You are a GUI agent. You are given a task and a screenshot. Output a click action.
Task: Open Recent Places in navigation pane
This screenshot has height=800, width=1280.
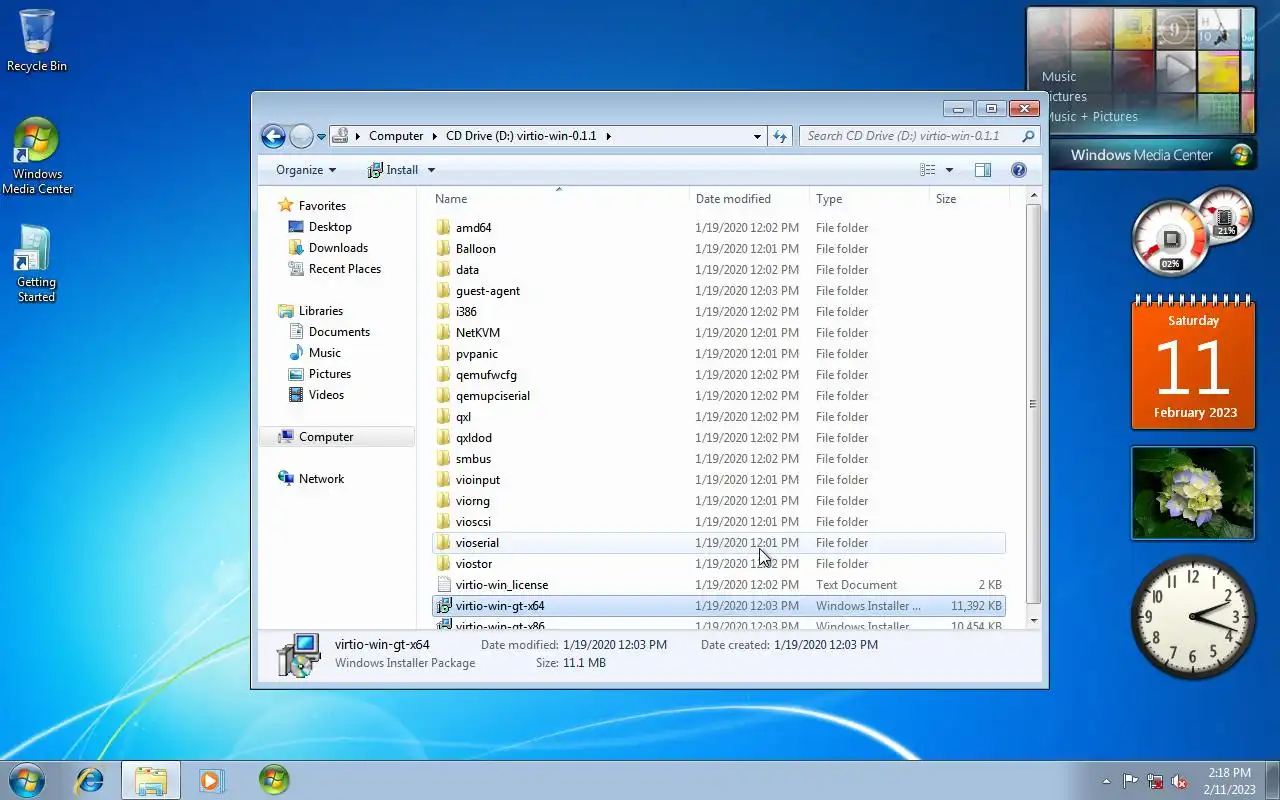344,269
